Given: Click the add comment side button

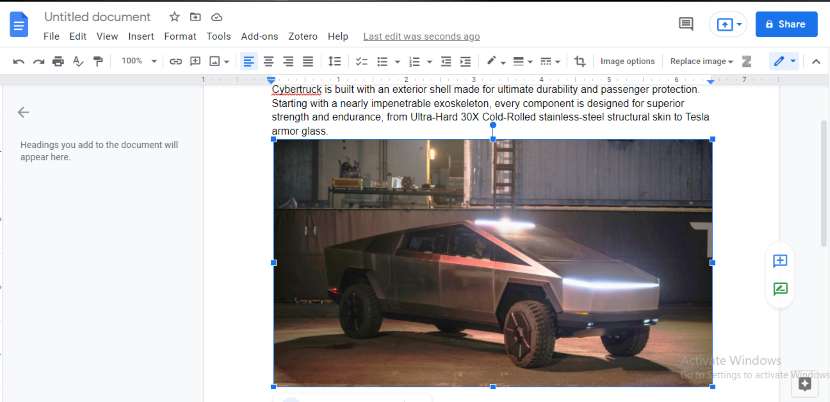Looking at the screenshot, I should pyautogui.click(x=780, y=261).
